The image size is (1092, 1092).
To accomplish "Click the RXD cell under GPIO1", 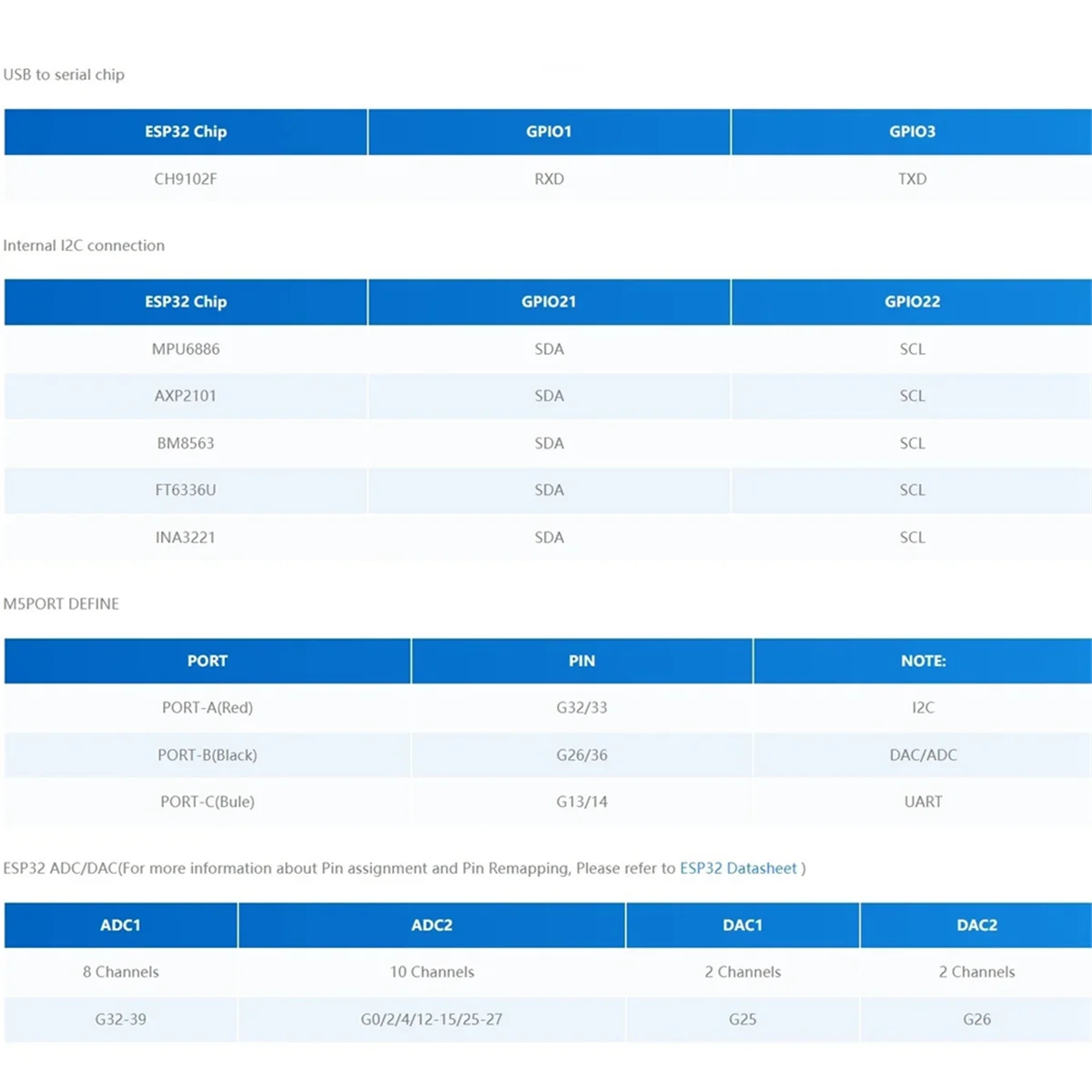I will coord(549,178).
